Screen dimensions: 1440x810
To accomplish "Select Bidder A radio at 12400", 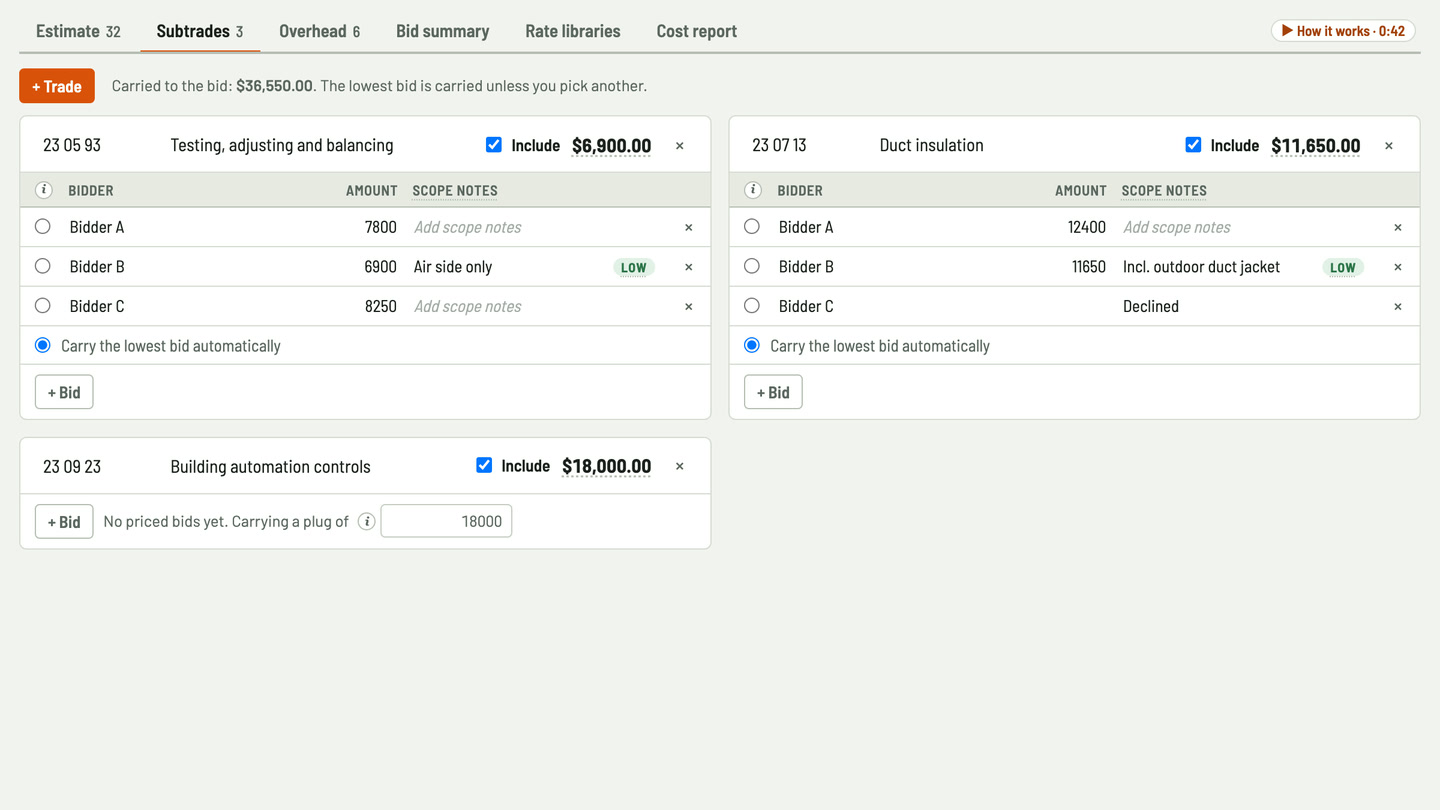I will point(752,227).
